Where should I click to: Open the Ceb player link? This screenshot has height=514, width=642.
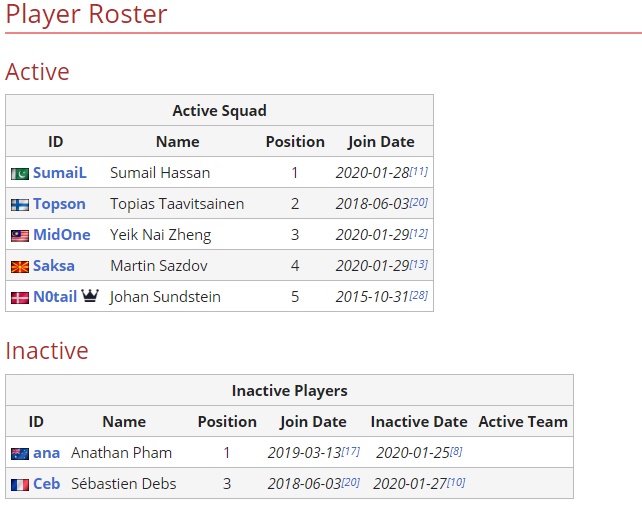tap(47, 484)
